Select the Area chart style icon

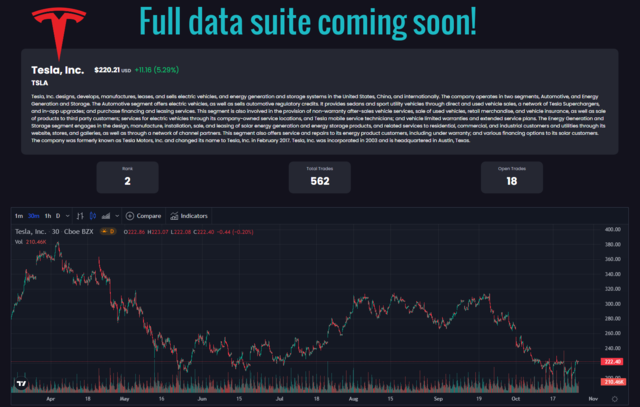pos(106,216)
